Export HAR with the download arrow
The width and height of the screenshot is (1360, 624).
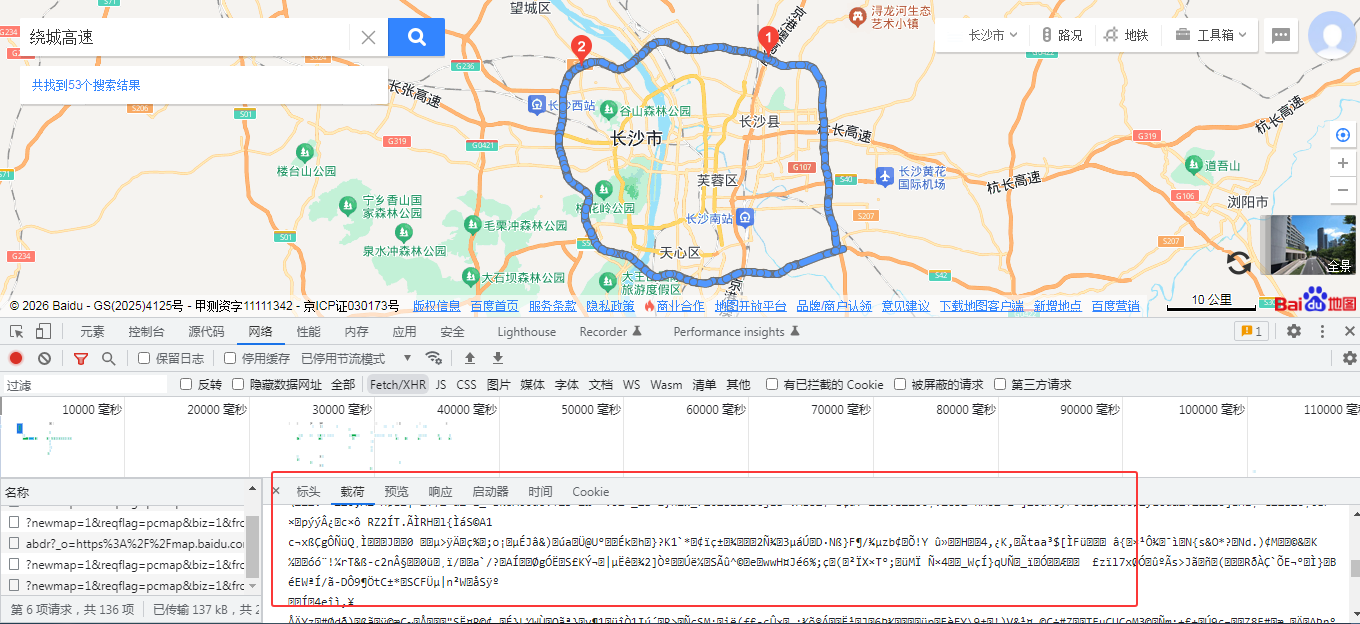[x=497, y=358]
